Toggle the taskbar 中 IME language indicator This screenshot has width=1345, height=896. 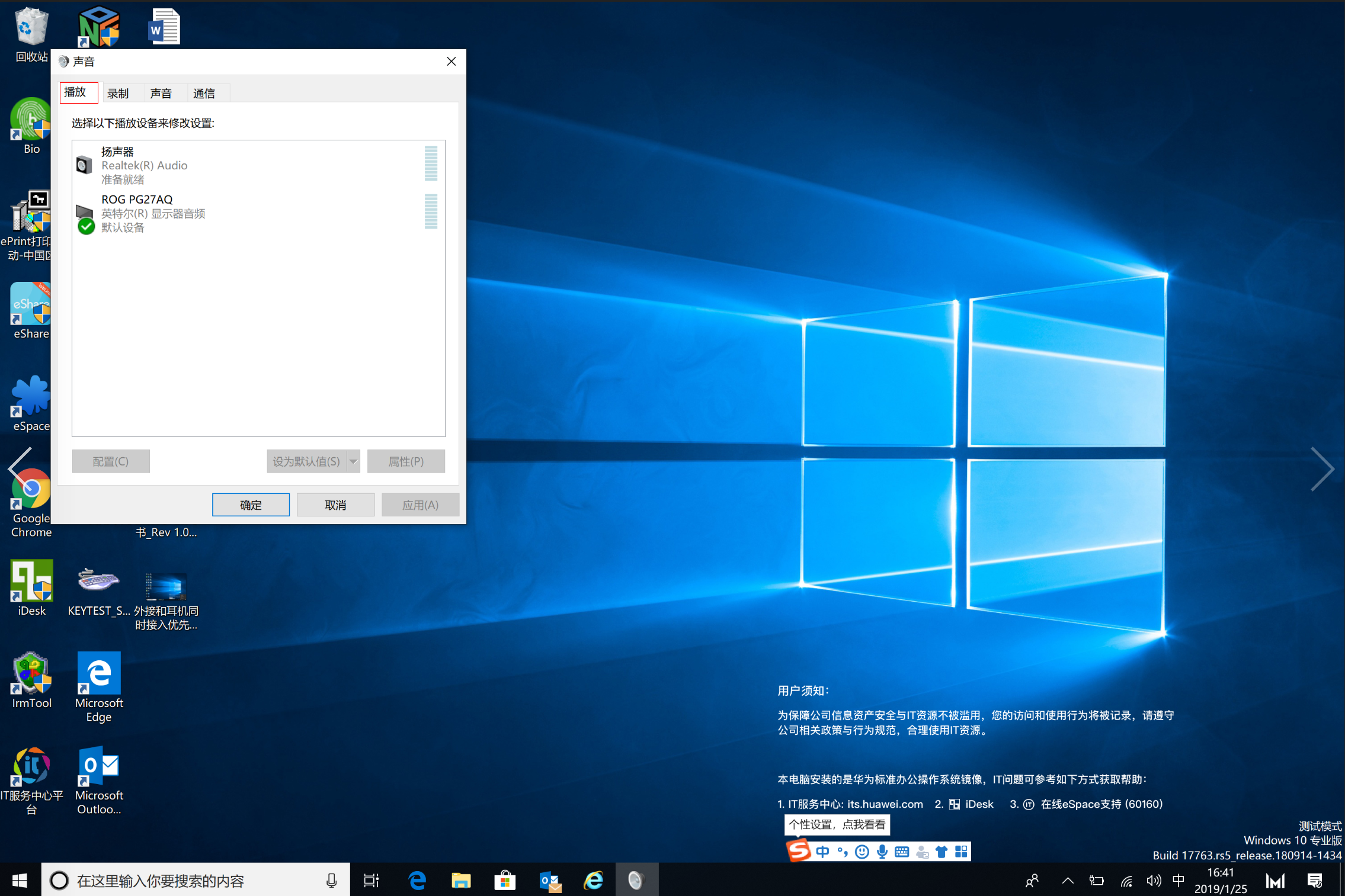(x=1178, y=881)
